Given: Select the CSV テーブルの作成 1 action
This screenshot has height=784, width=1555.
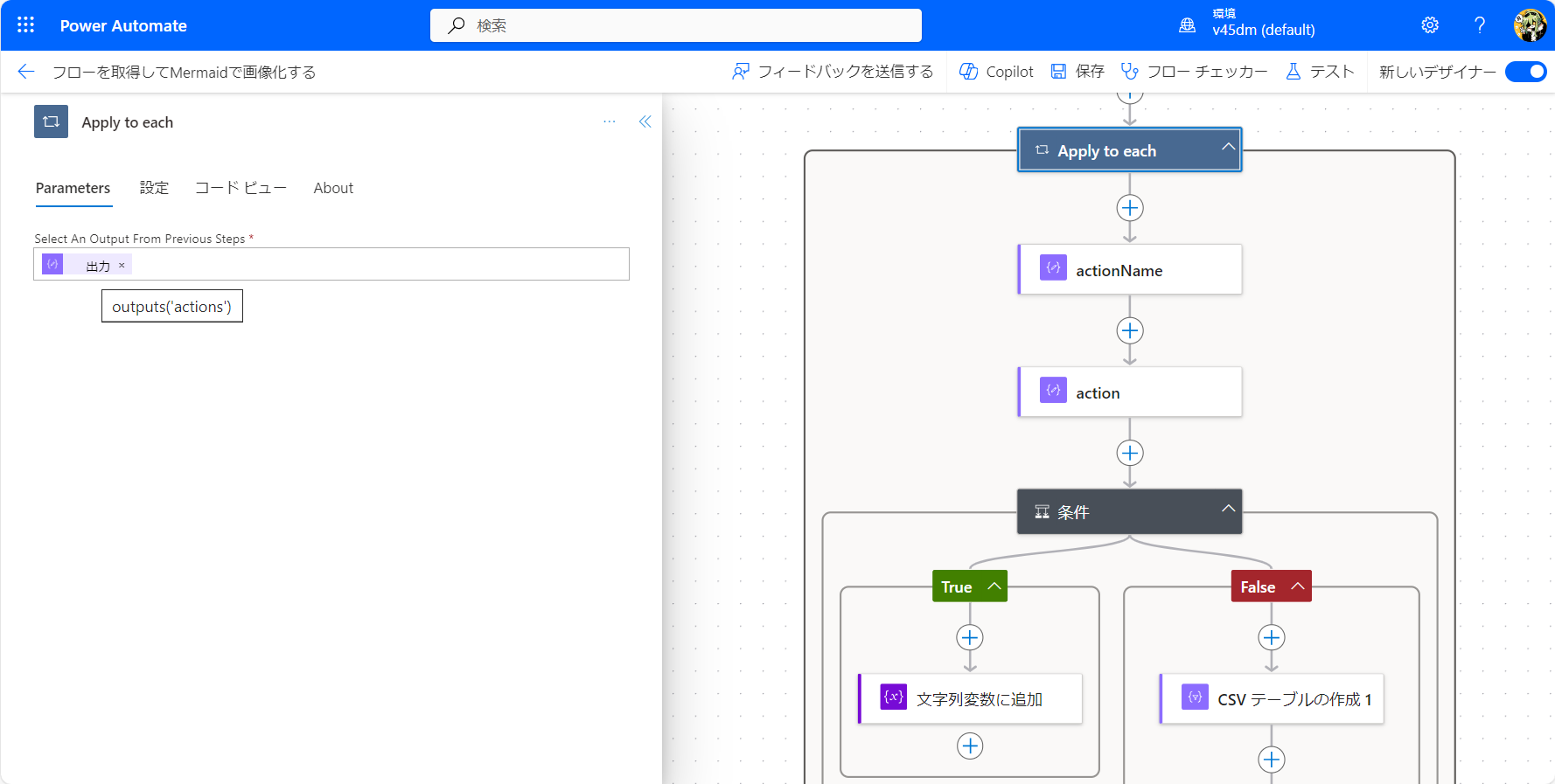Looking at the screenshot, I should click(1272, 698).
